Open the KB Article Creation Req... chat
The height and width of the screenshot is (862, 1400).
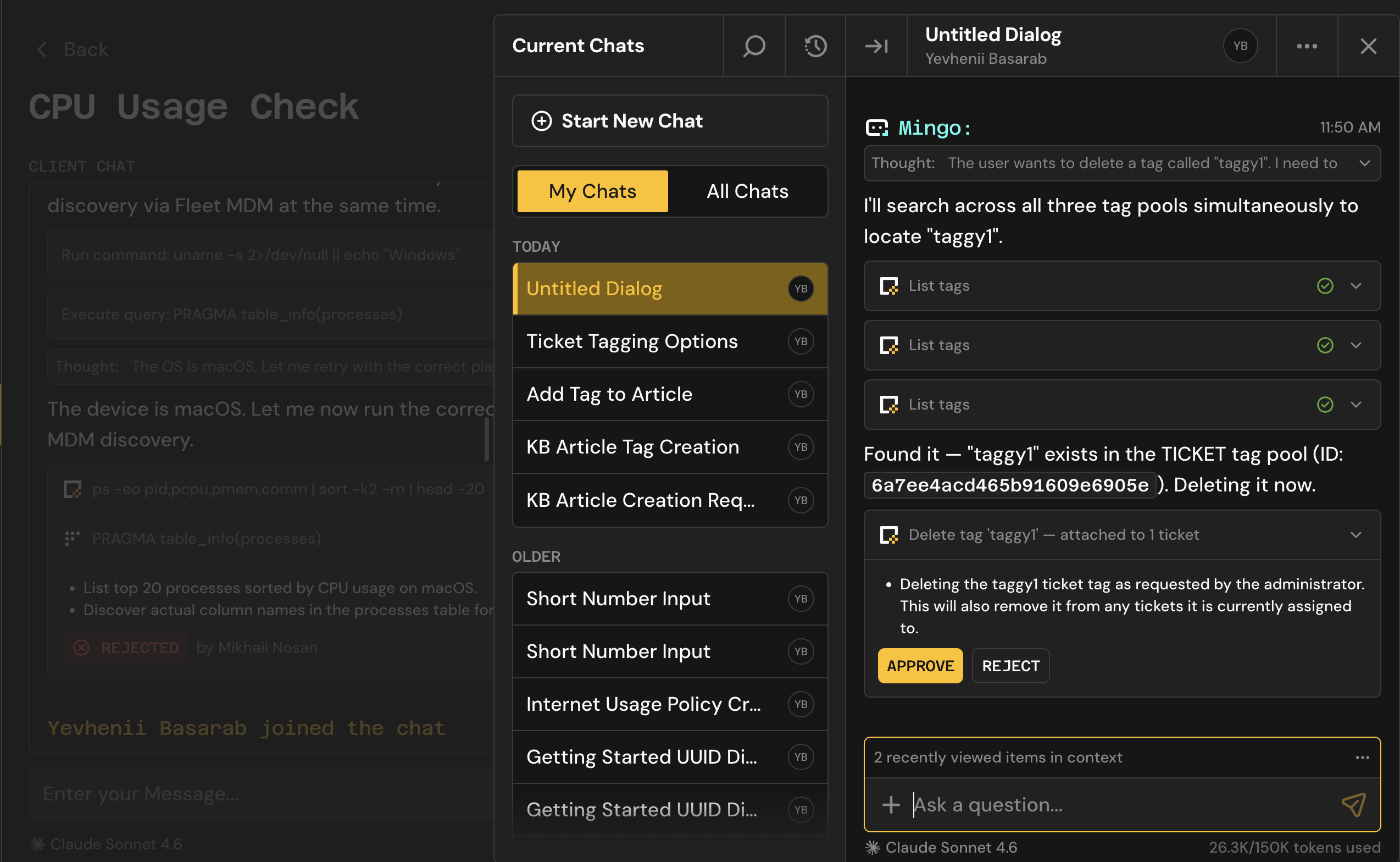[670, 500]
